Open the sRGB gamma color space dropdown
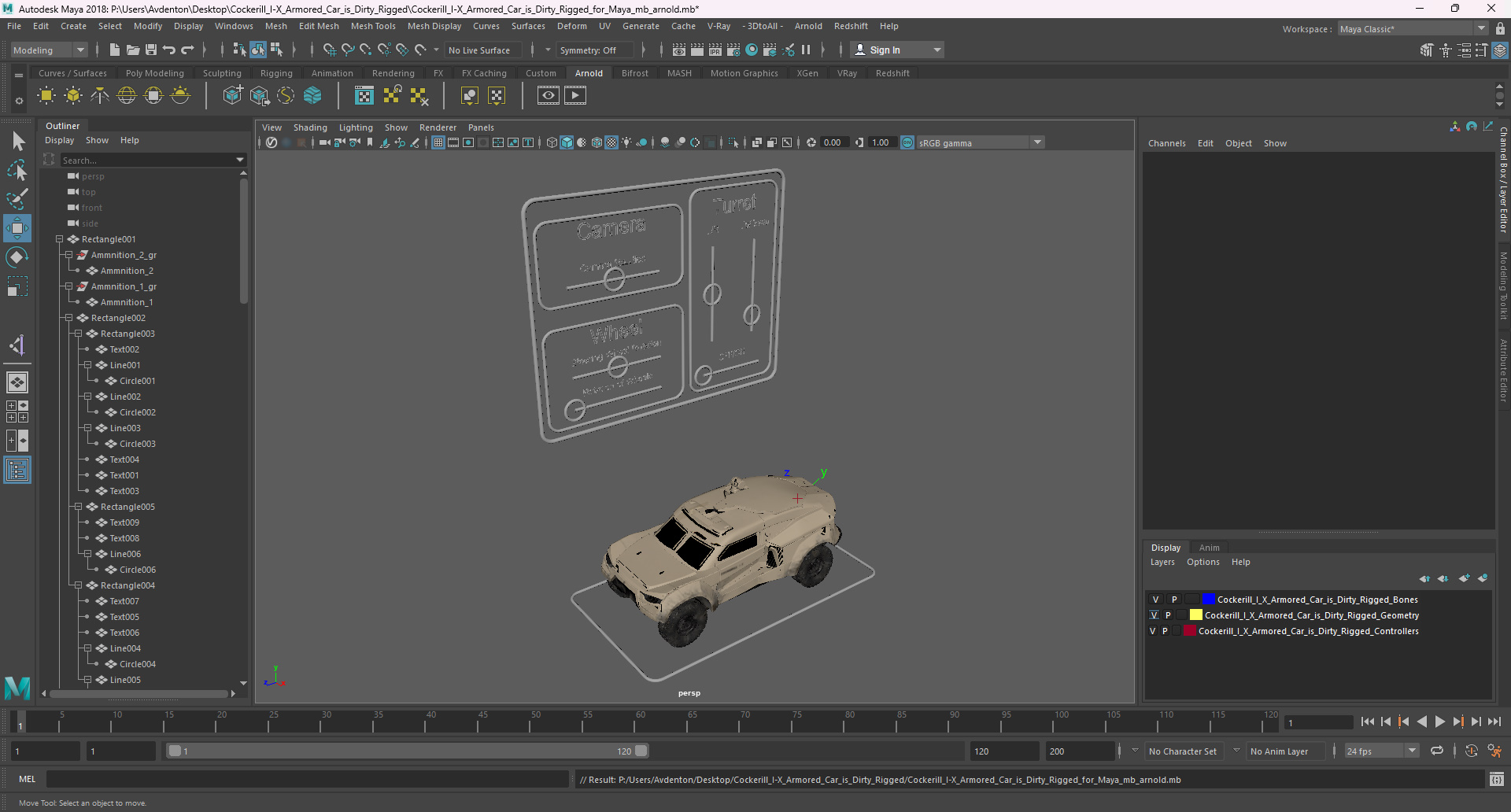 pos(981,142)
